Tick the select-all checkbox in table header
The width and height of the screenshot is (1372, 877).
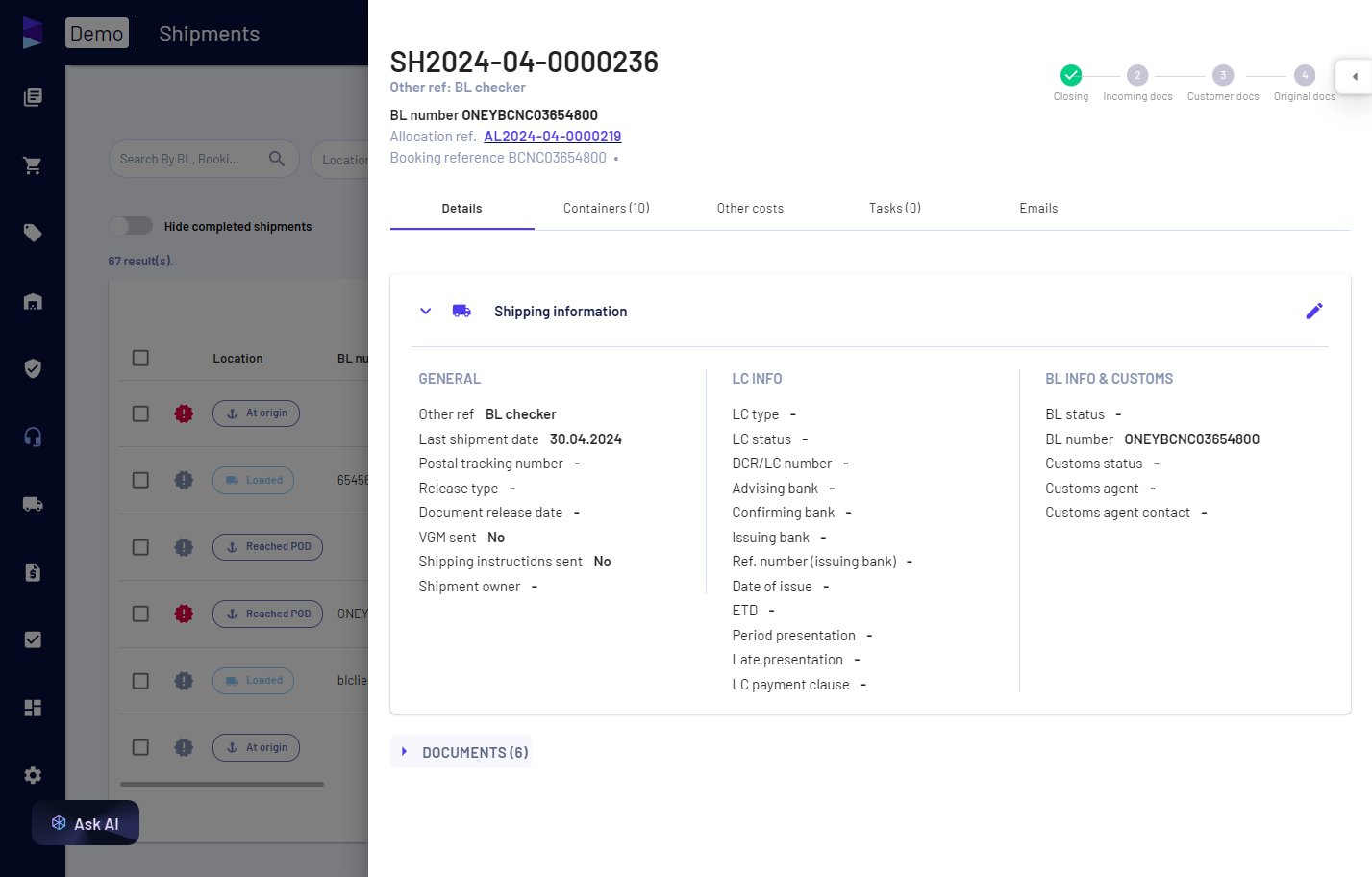pos(140,358)
